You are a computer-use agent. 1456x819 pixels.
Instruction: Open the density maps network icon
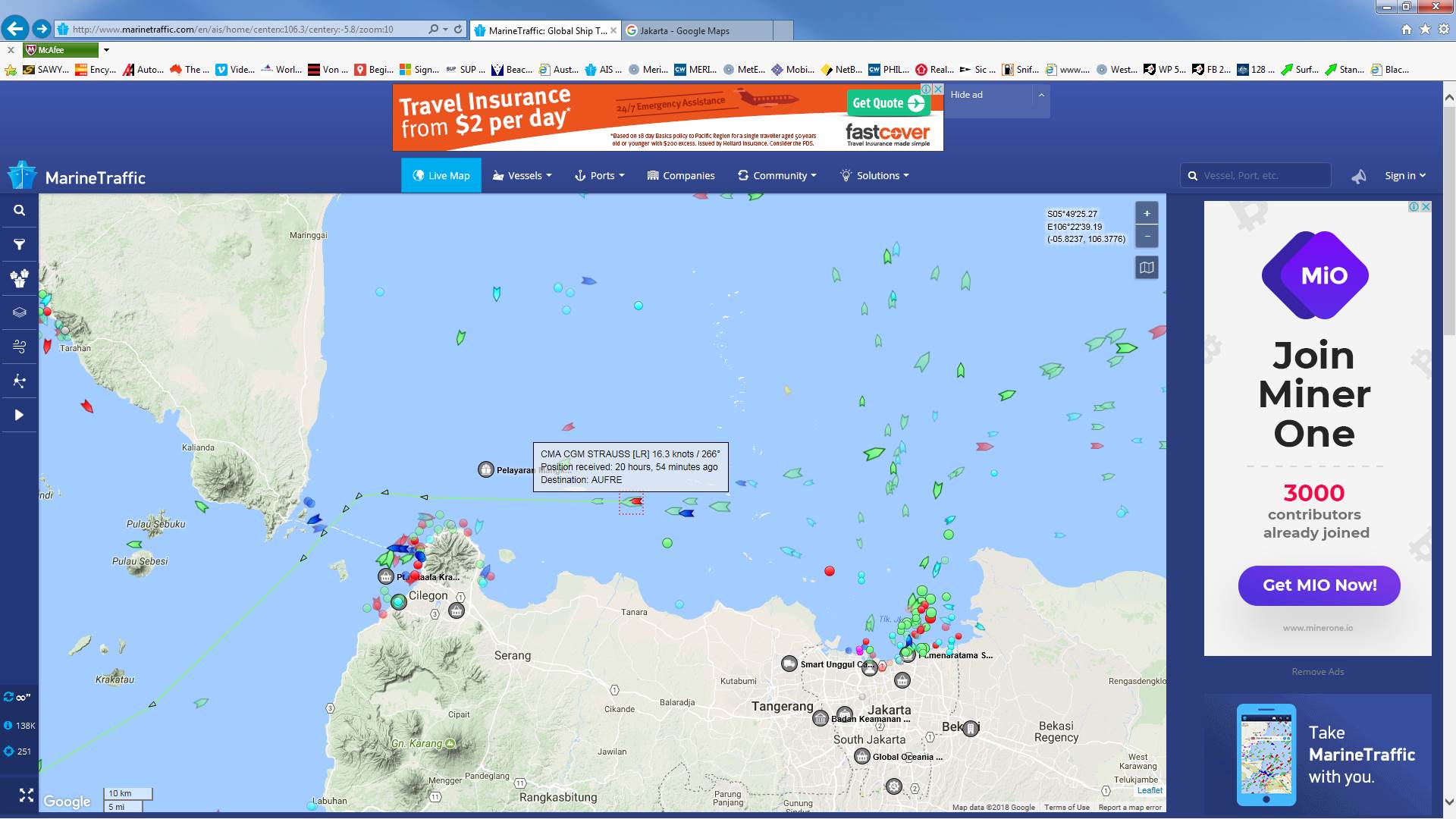20,381
